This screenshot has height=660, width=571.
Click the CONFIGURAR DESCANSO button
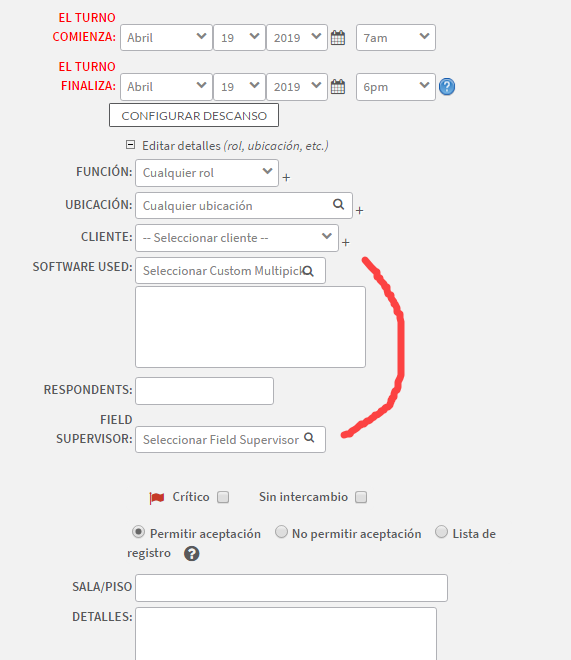(x=194, y=115)
